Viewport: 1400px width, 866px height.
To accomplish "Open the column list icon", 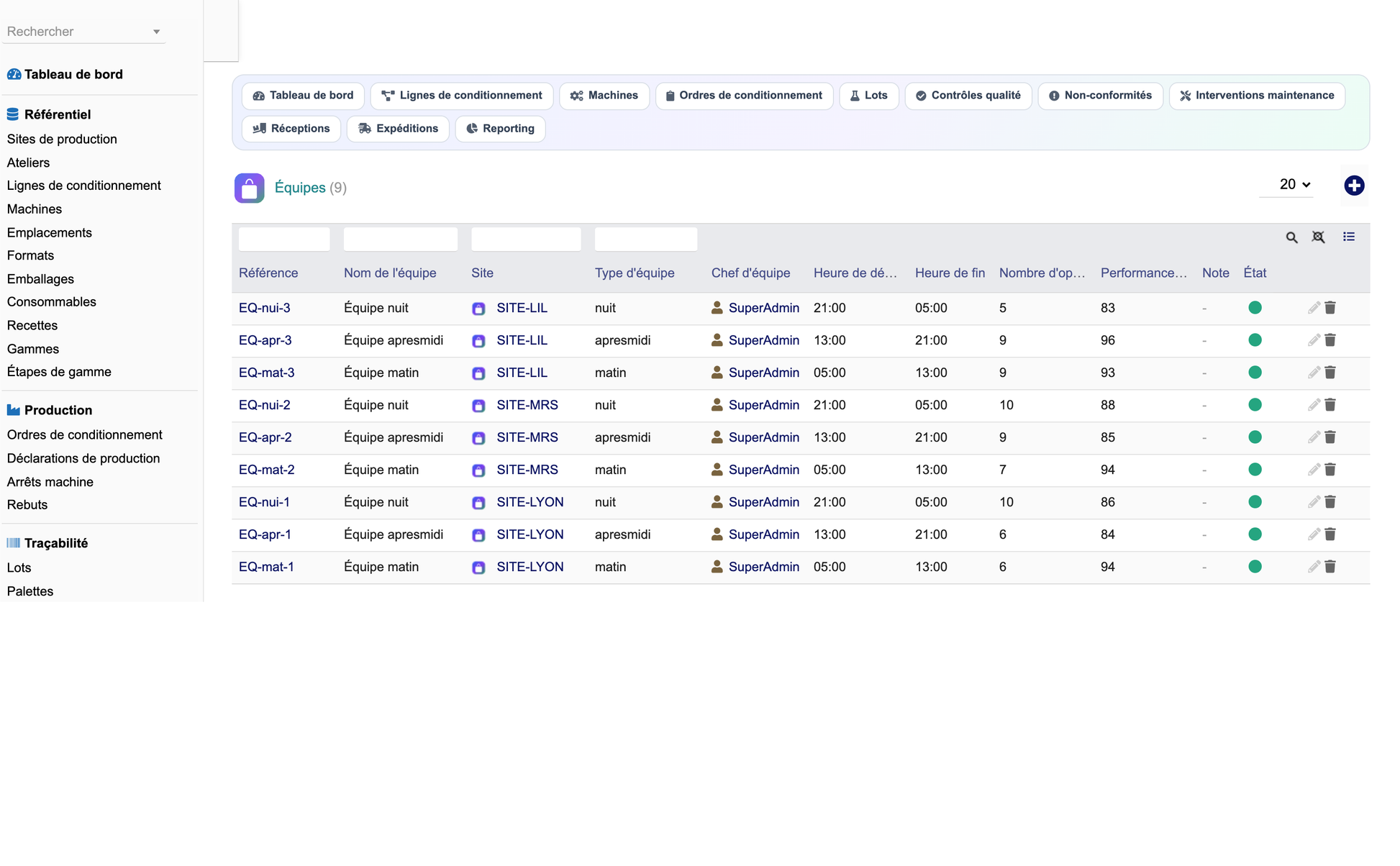I will tap(1349, 237).
